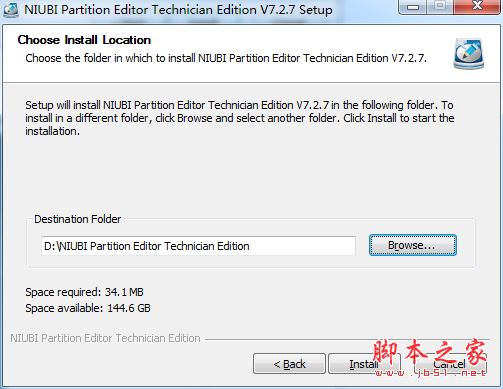The image size is (503, 389).
Task: Click the Space required 34.1 MB text
Action: [x=84, y=292]
